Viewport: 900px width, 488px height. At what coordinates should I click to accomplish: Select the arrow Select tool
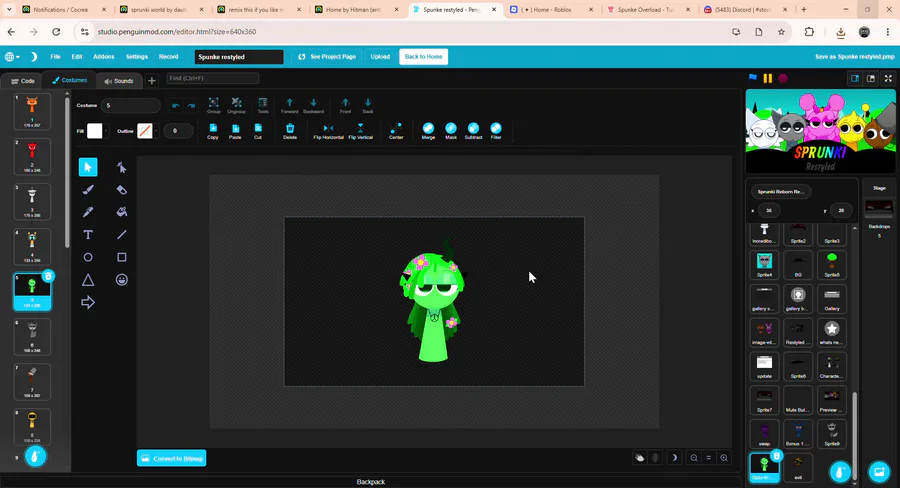point(88,167)
